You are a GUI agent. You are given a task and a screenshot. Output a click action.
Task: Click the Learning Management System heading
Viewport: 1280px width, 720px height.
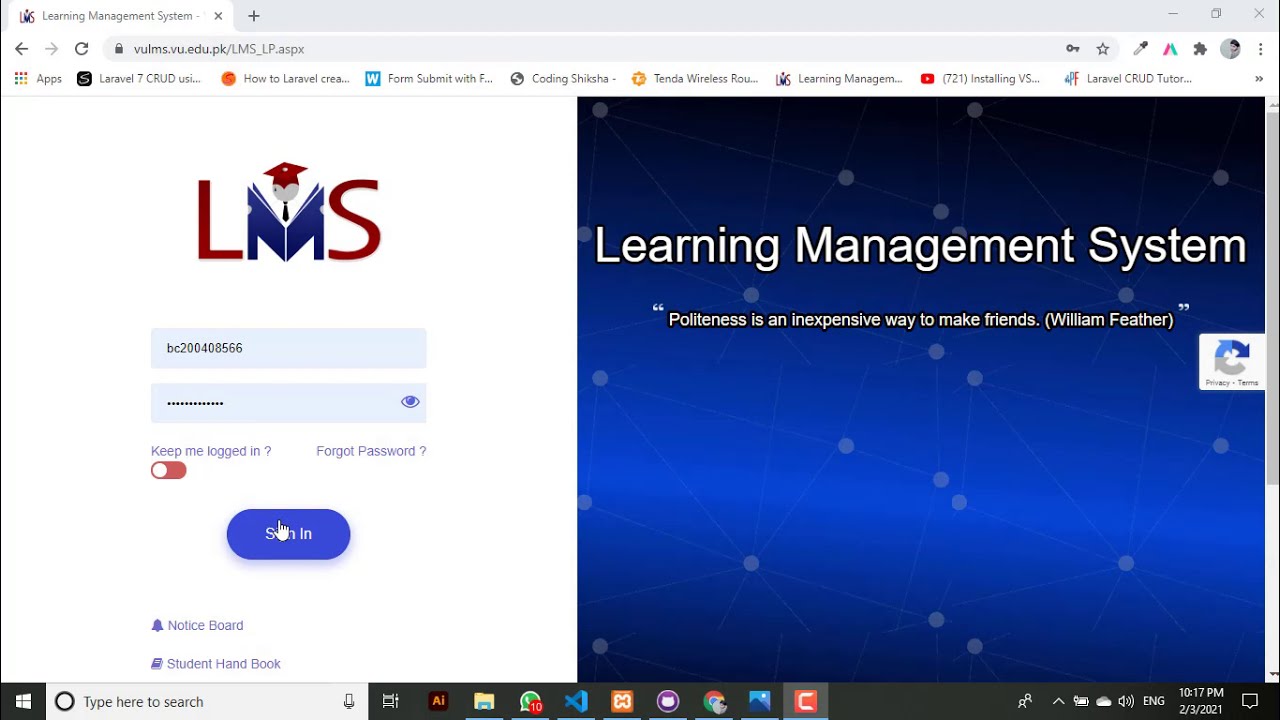coord(920,245)
